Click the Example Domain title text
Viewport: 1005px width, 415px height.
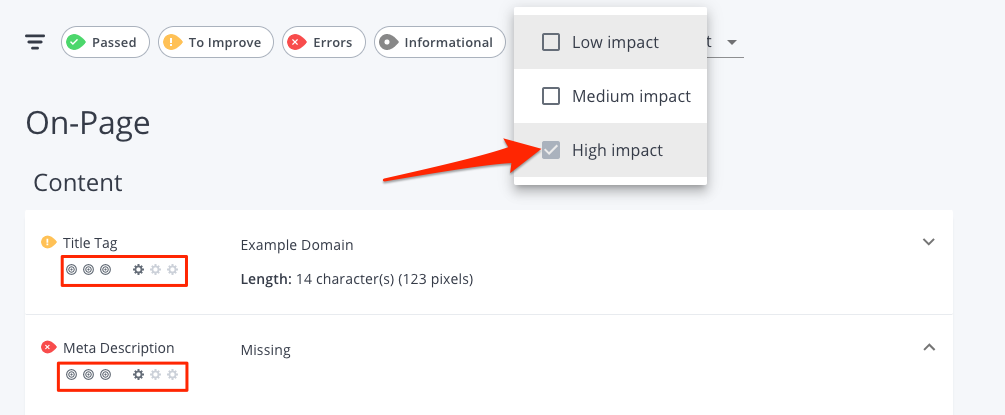click(x=297, y=245)
